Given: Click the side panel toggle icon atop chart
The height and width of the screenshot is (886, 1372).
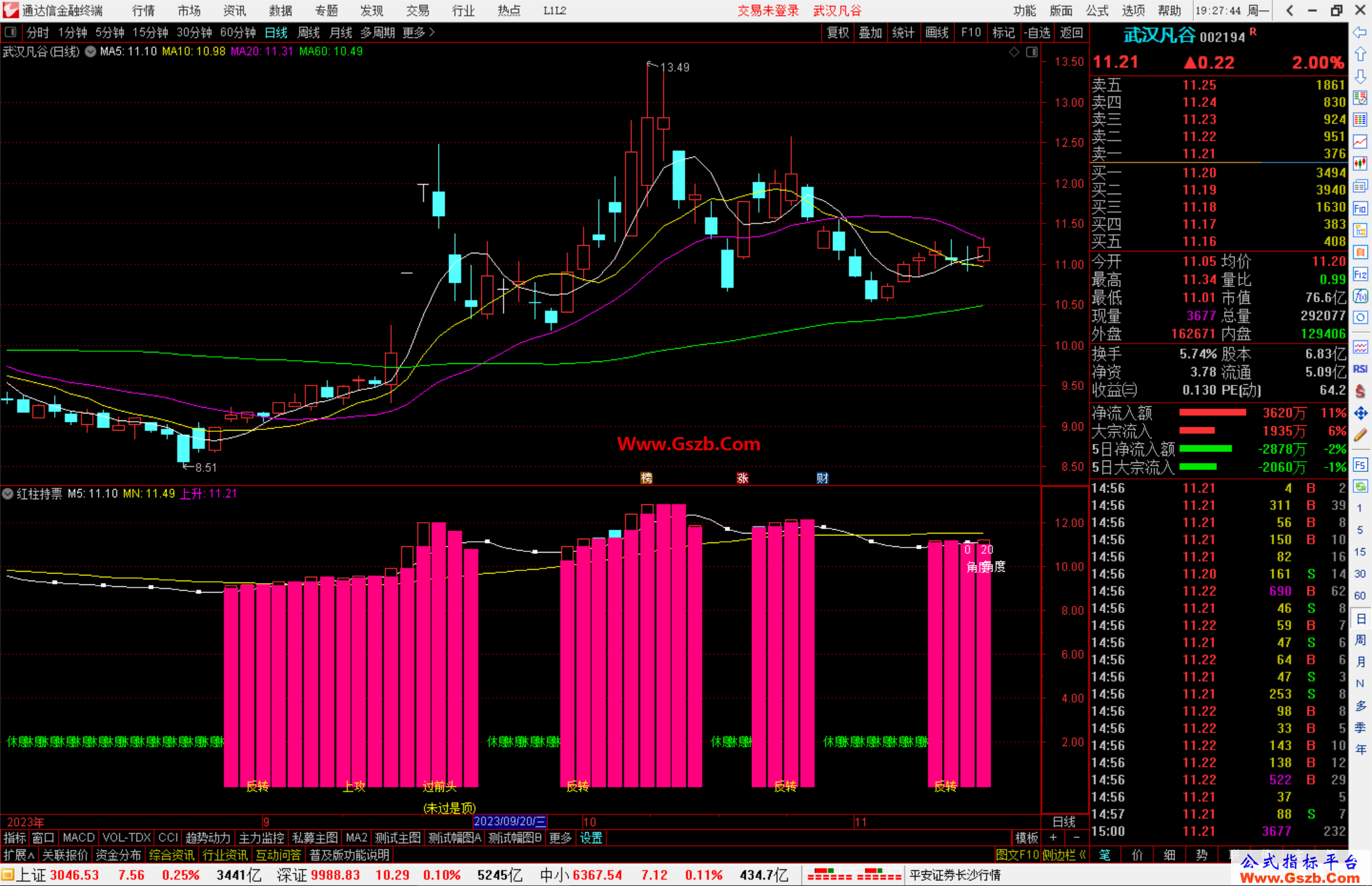Looking at the screenshot, I should (1032, 52).
